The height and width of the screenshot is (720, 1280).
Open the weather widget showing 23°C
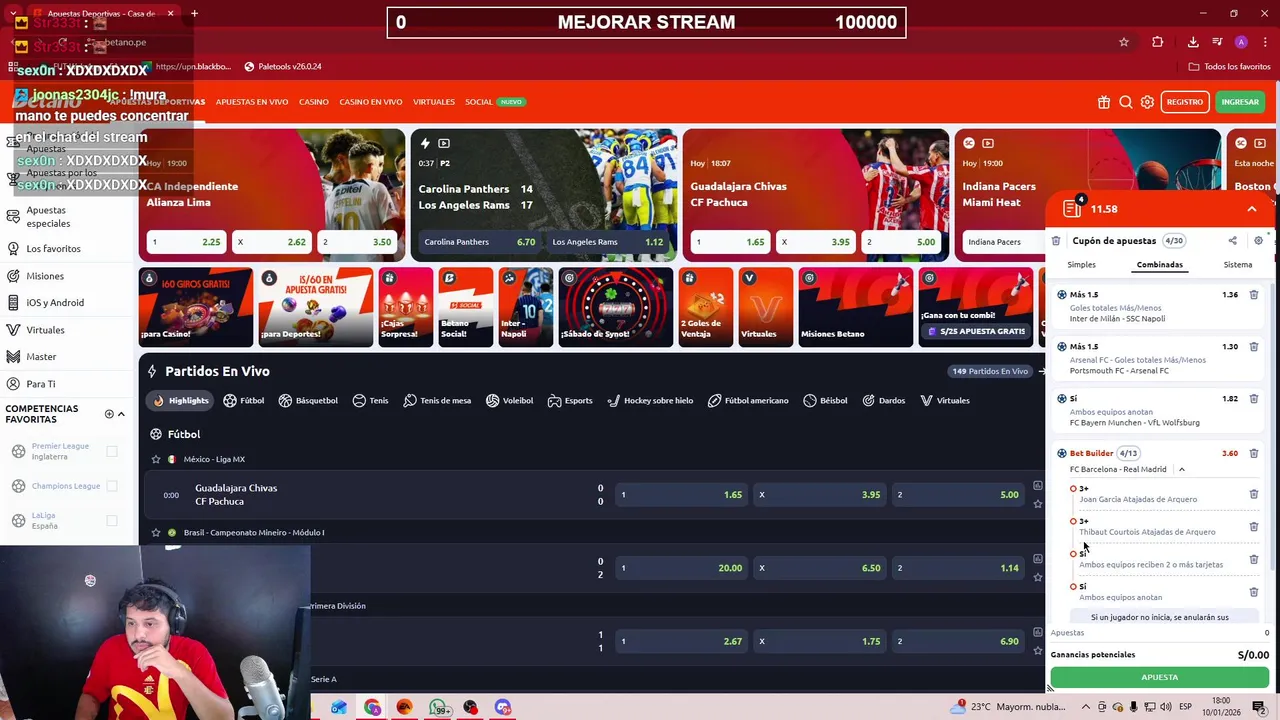point(1008,707)
